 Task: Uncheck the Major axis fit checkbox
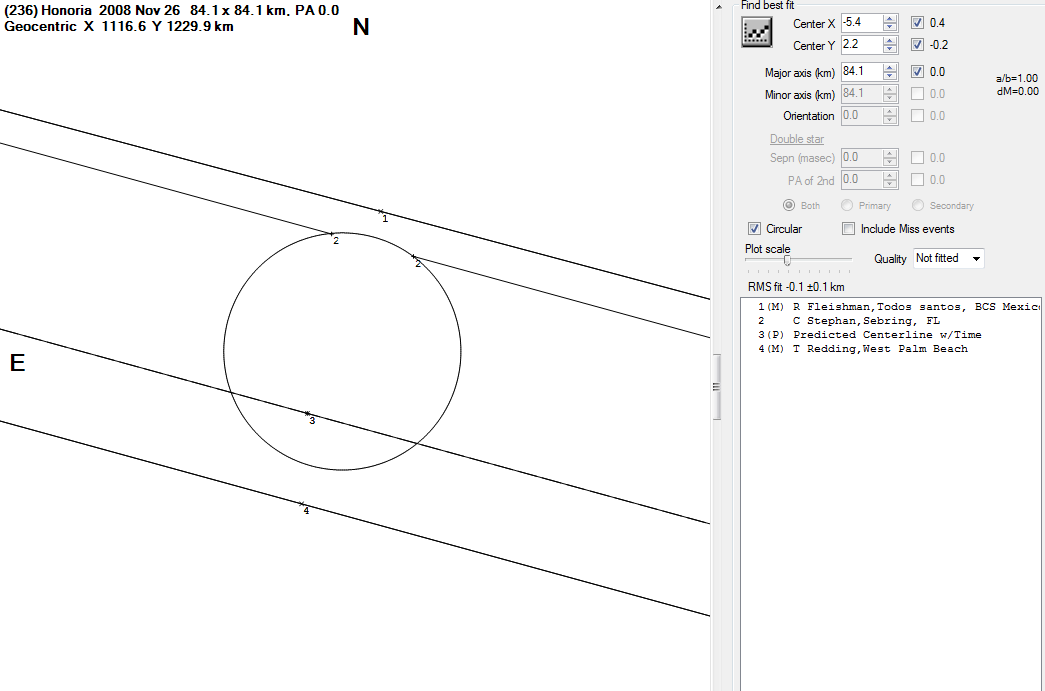click(918, 72)
